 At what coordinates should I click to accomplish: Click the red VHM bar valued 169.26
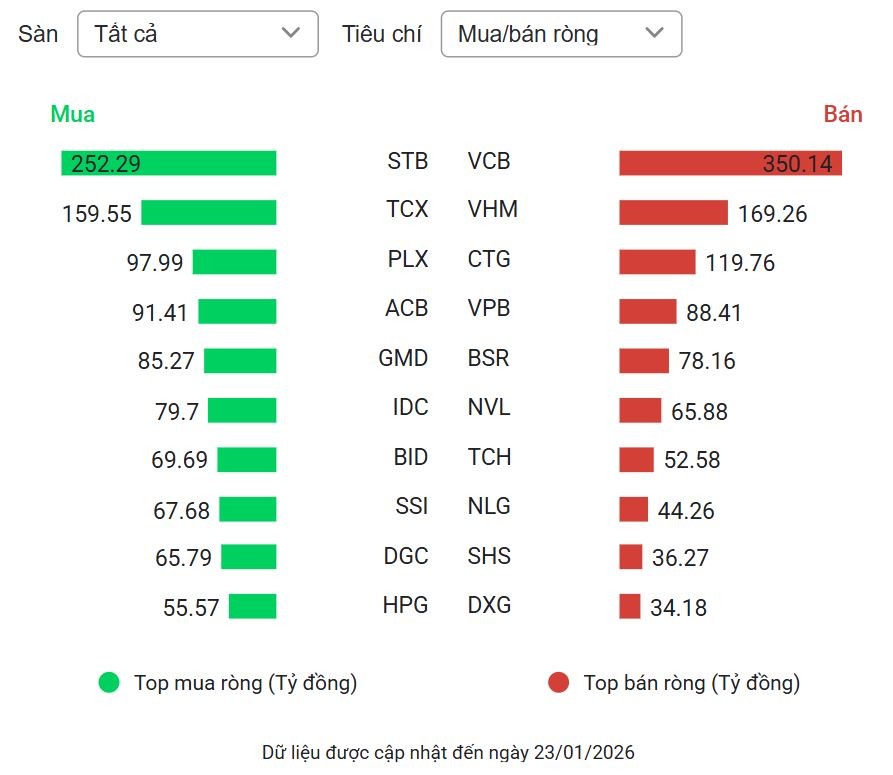pyautogui.click(x=675, y=212)
